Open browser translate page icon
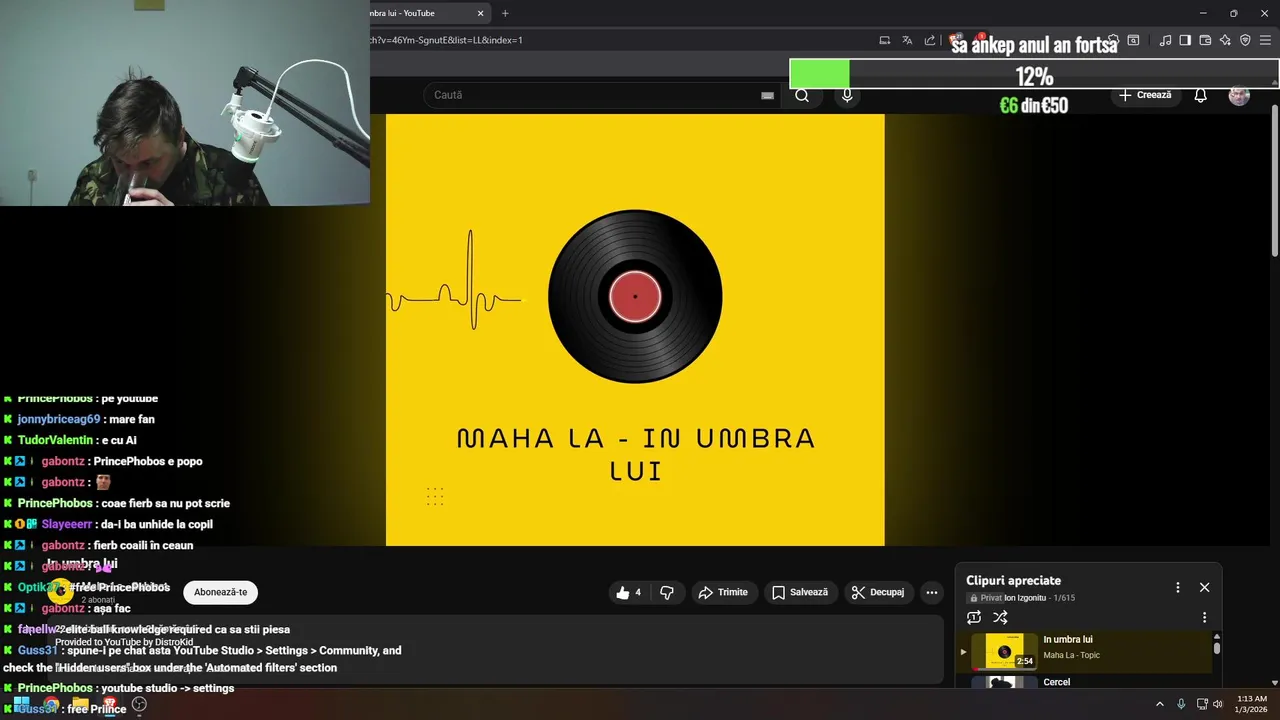Image resolution: width=1280 pixels, height=720 pixels. click(907, 40)
